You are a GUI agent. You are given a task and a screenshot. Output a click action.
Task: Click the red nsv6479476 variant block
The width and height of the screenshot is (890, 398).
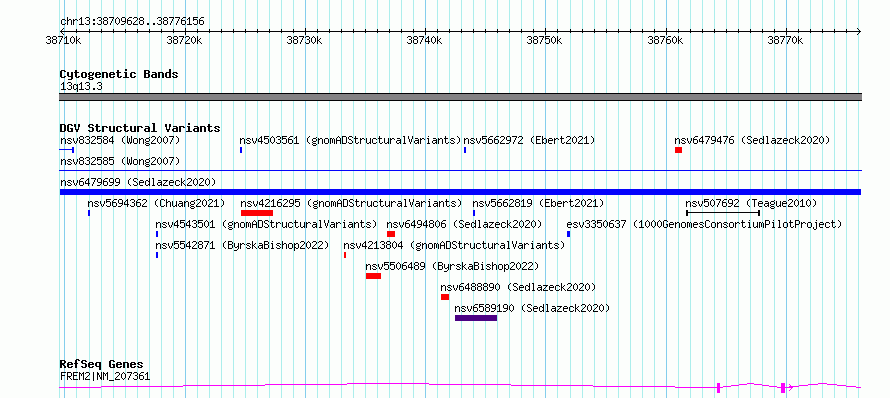click(678, 150)
